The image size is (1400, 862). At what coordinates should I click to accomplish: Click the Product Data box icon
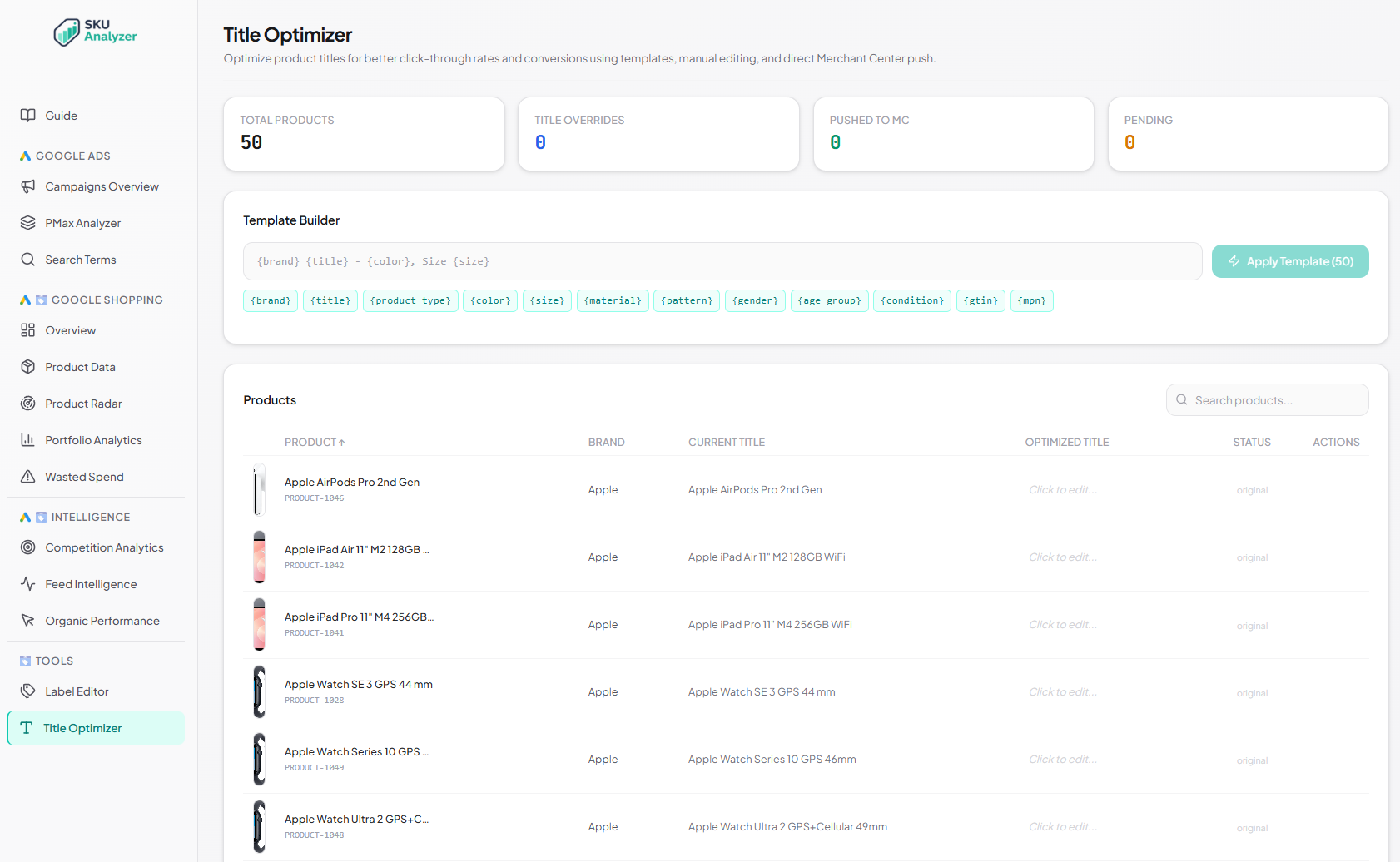pos(27,366)
